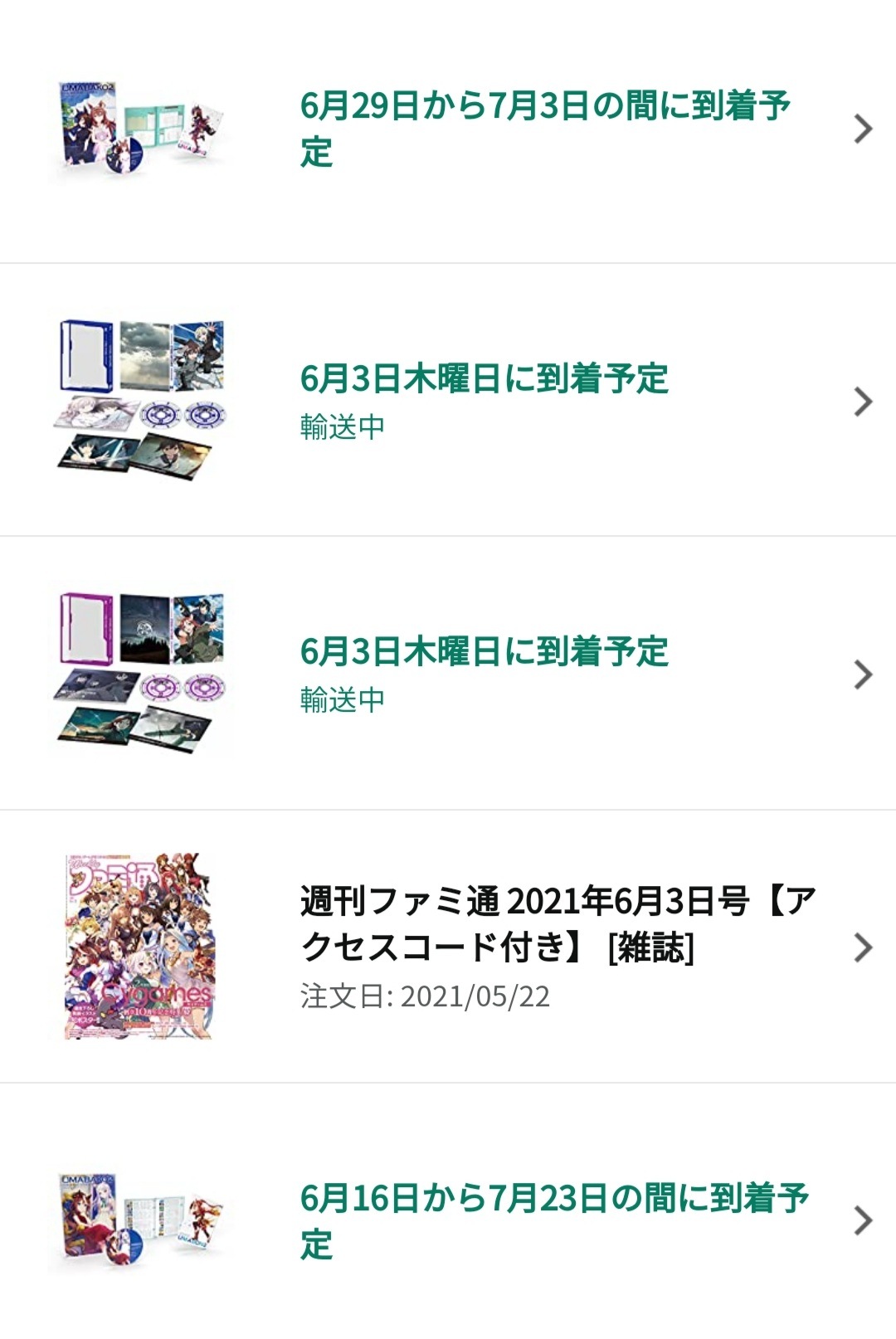Open chevron for June 16–July 23 arrival order

click(x=863, y=1220)
